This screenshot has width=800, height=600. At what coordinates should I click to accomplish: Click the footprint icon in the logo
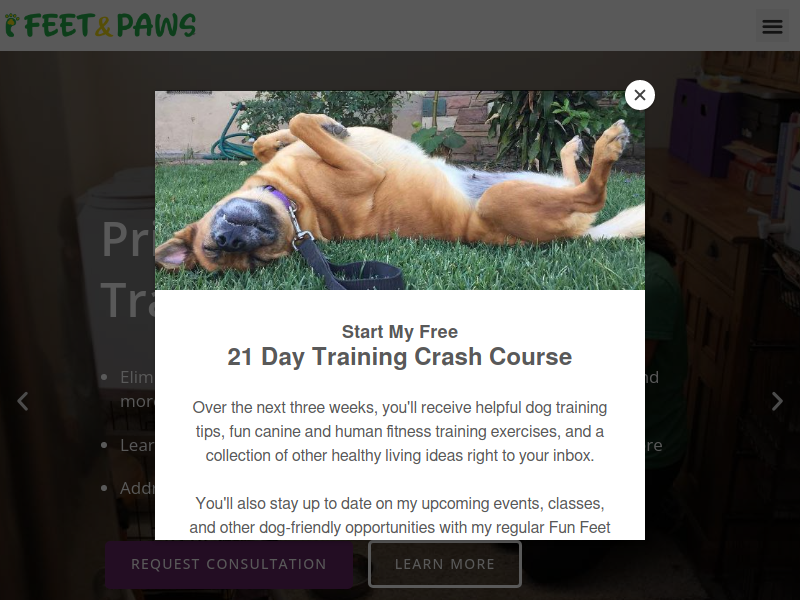(x=12, y=26)
